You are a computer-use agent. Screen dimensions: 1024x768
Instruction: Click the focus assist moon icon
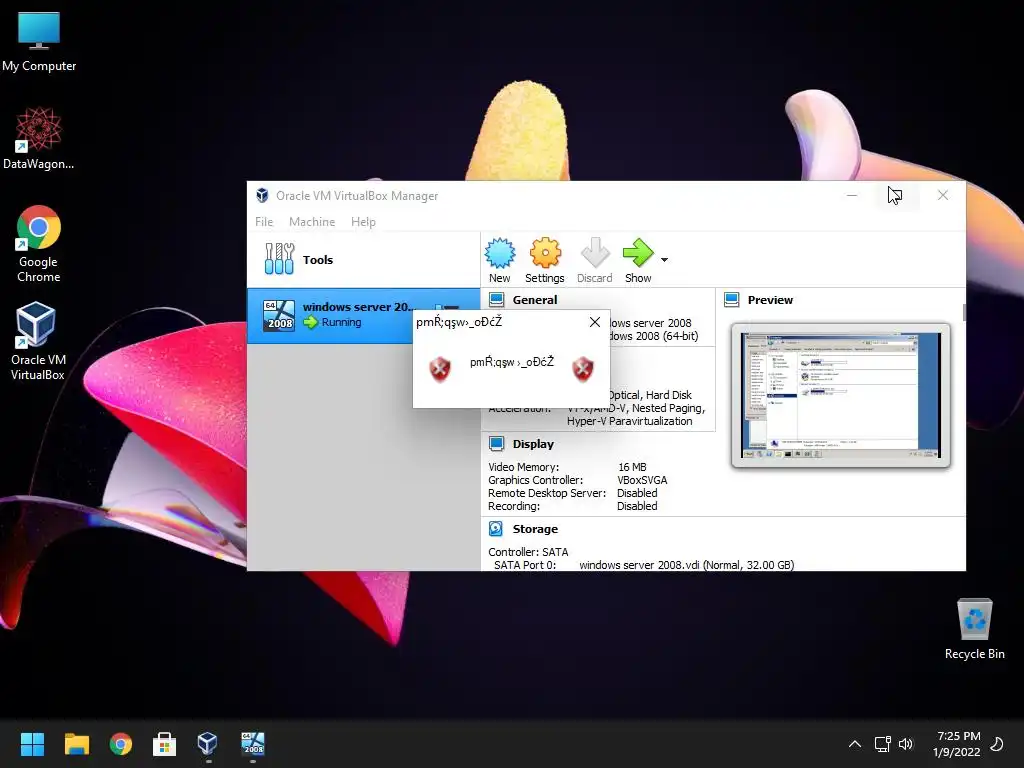[x=997, y=744]
